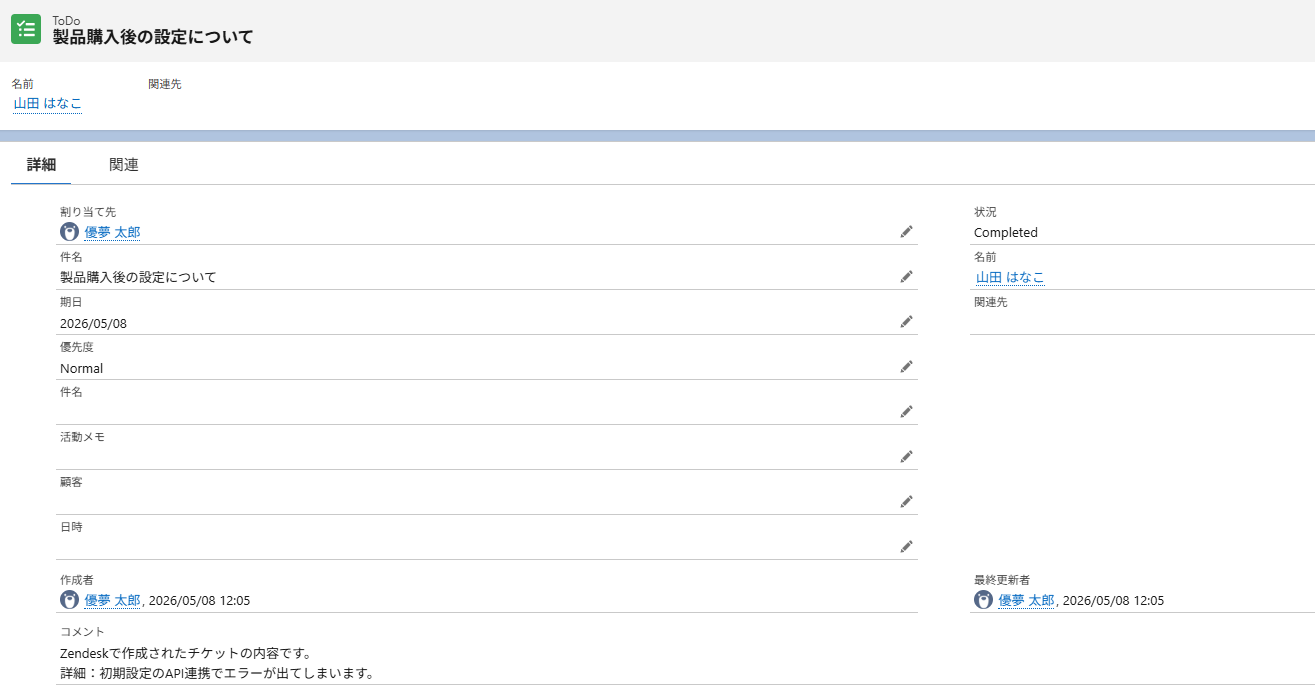Click the コメント field label
This screenshot has width=1315, height=698.
(x=82, y=632)
